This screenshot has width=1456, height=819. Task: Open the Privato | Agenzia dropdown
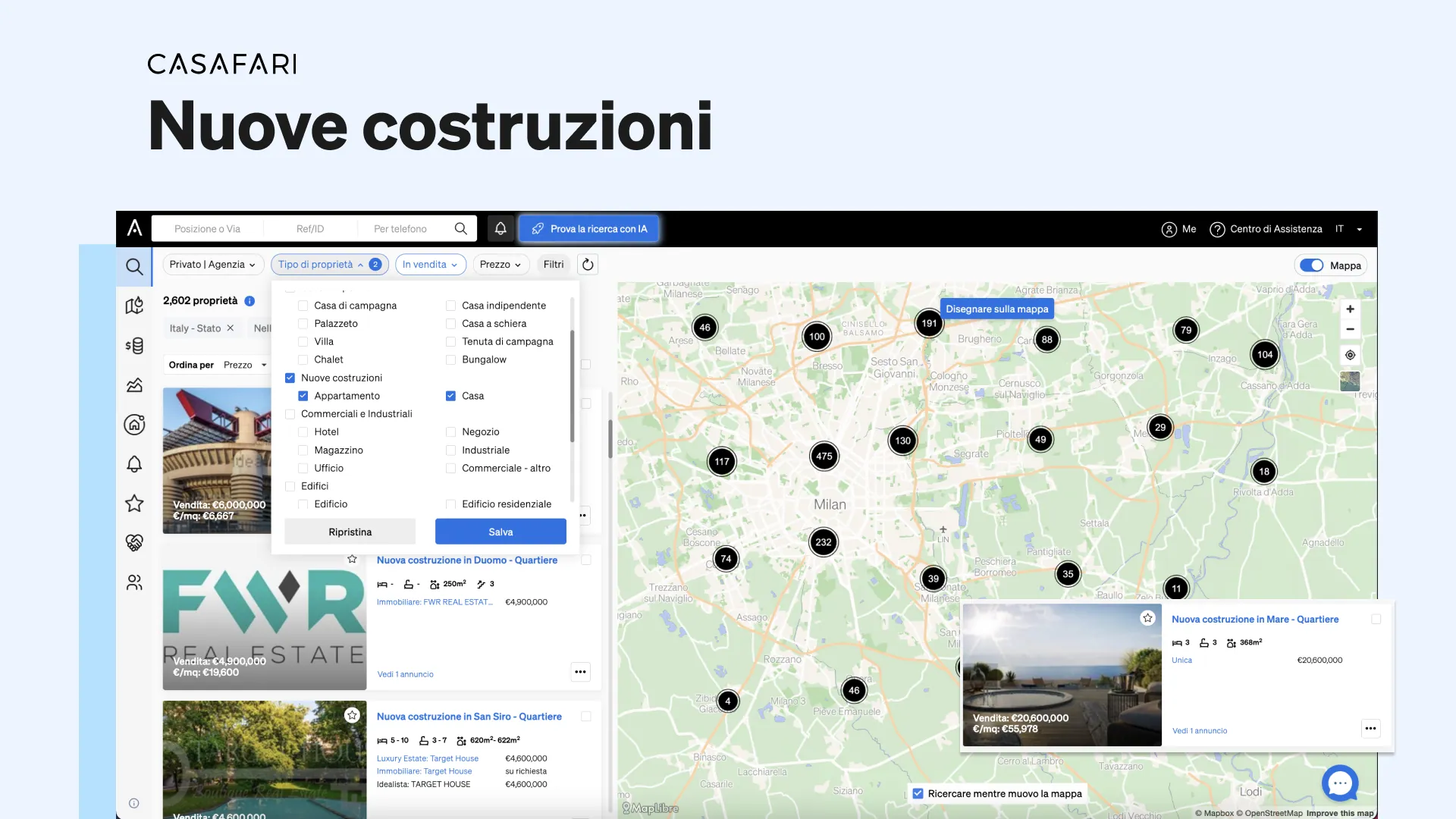(214, 265)
